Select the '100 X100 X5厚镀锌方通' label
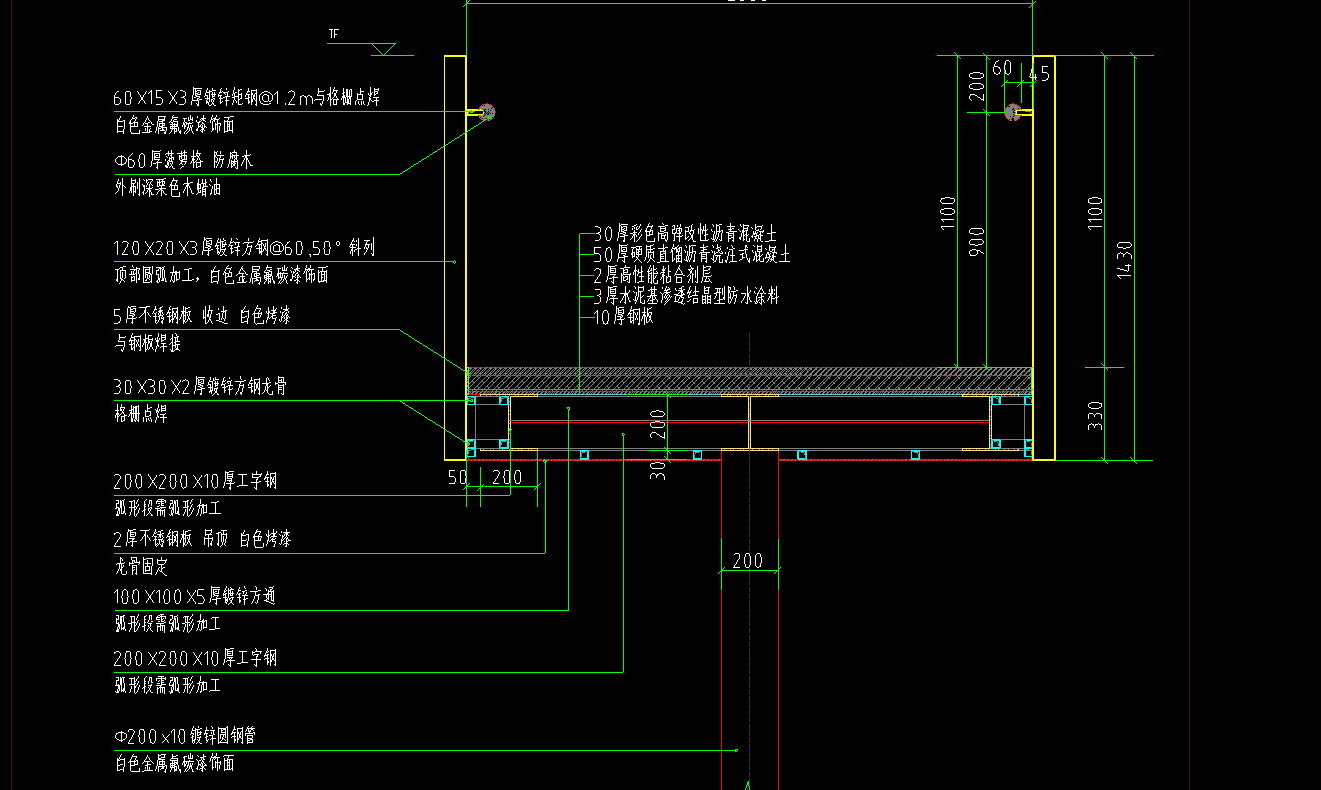This screenshot has width=1321, height=790. (195, 596)
